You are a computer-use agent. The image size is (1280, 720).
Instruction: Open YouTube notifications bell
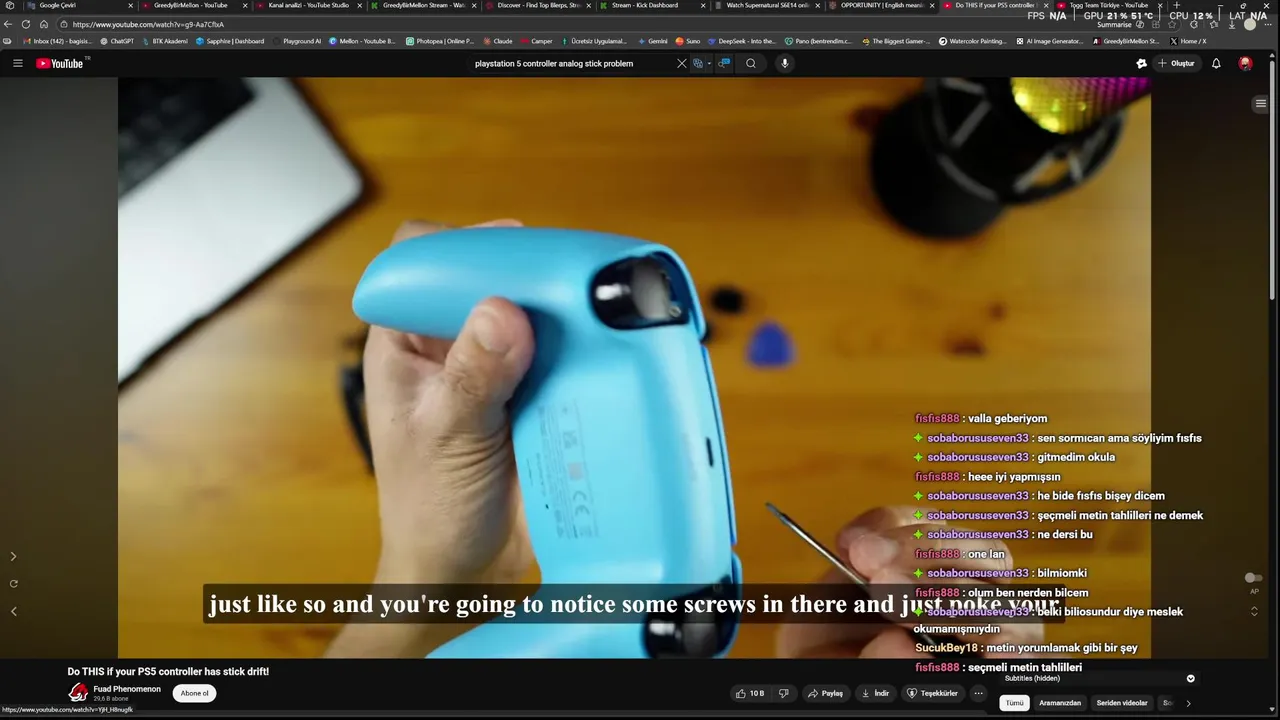pyautogui.click(x=1216, y=63)
